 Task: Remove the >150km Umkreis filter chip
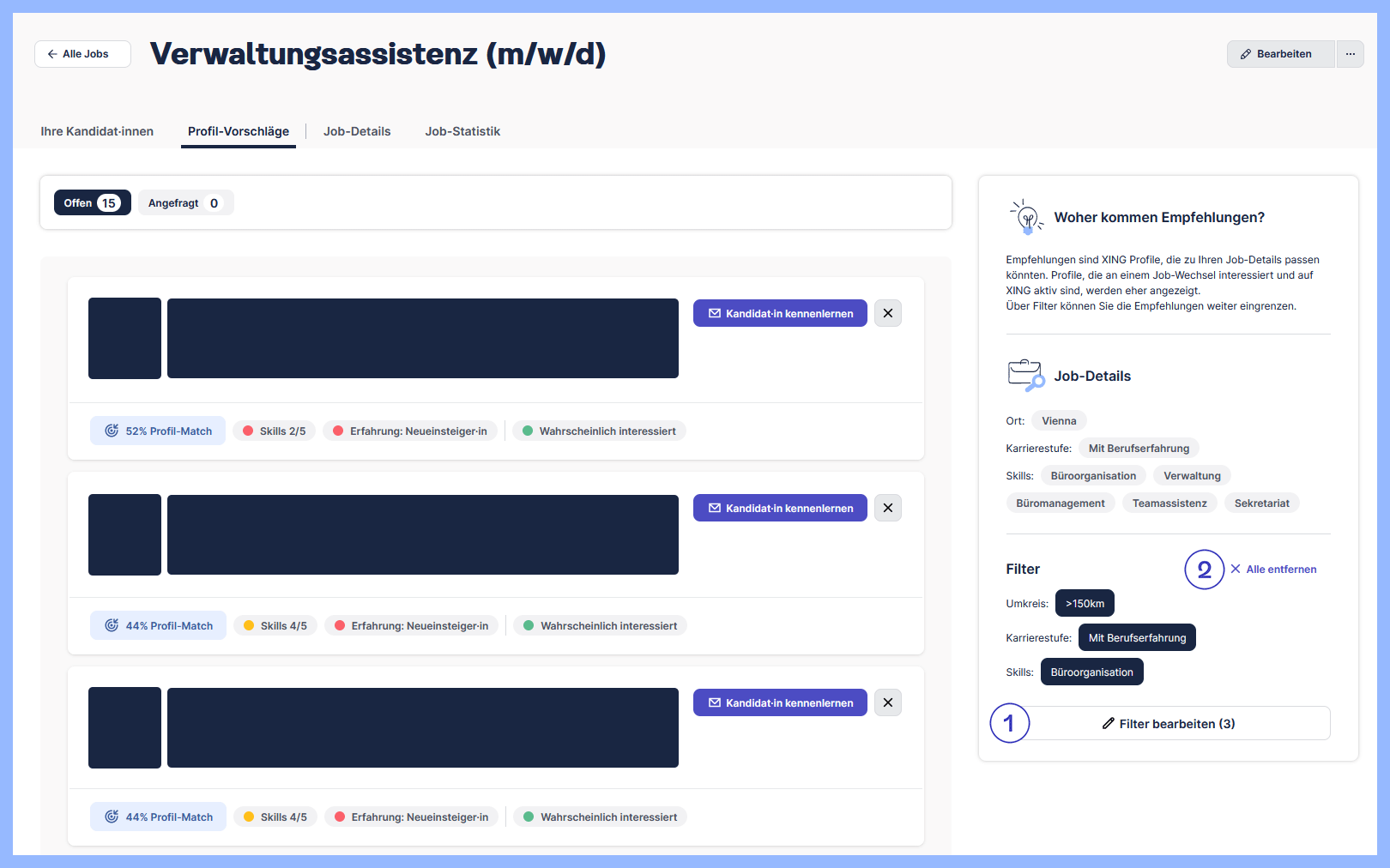(x=1084, y=603)
